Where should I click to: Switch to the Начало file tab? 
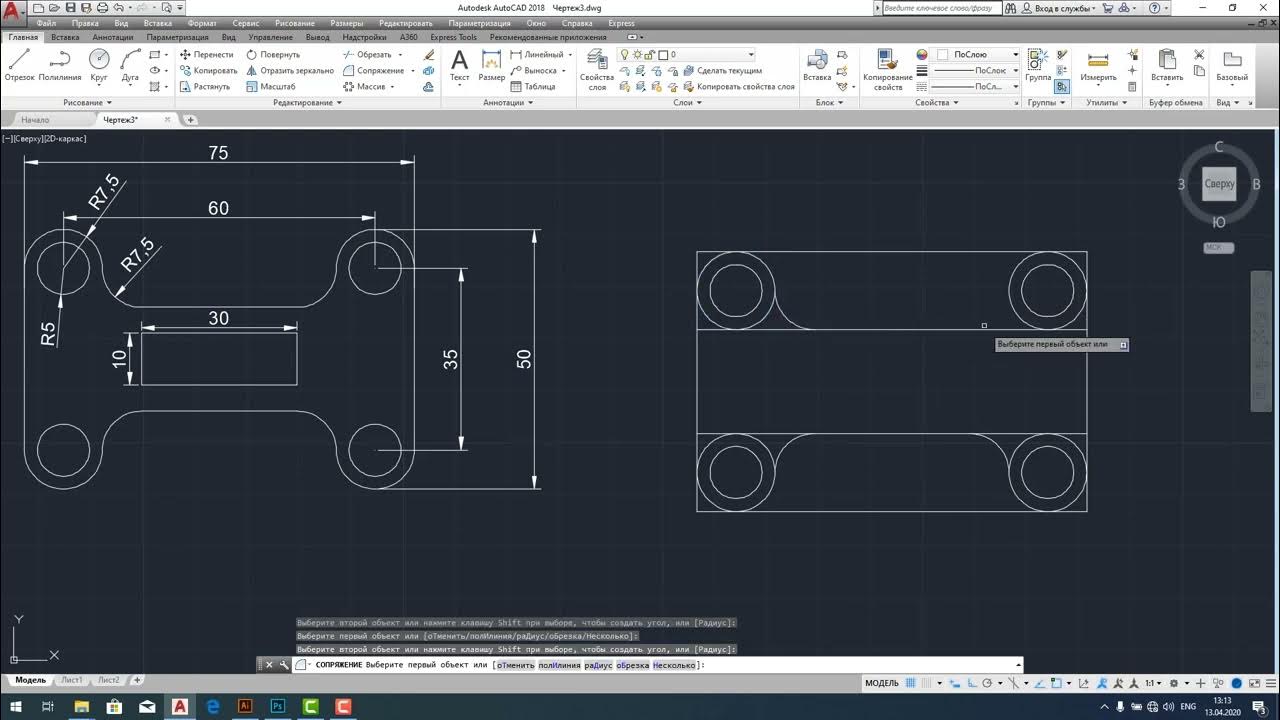coord(35,120)
